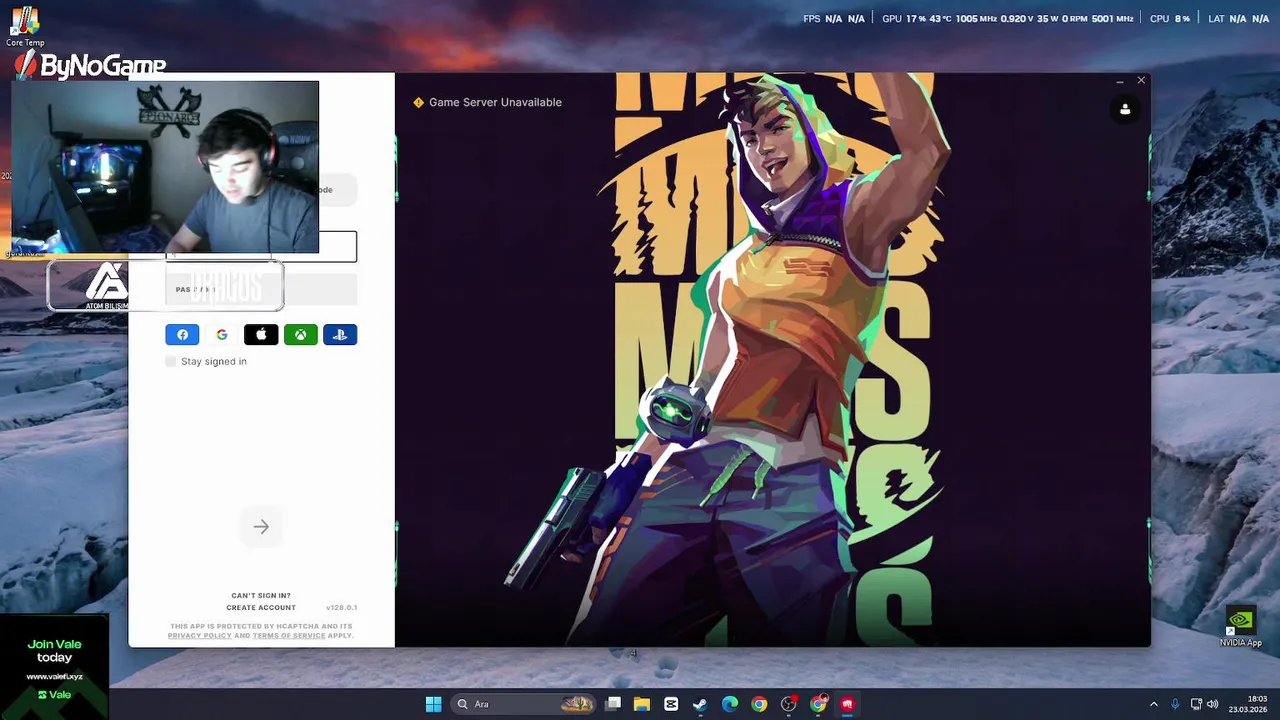
Task: Click the network tray icon
Action: (x=1196, y=704)
